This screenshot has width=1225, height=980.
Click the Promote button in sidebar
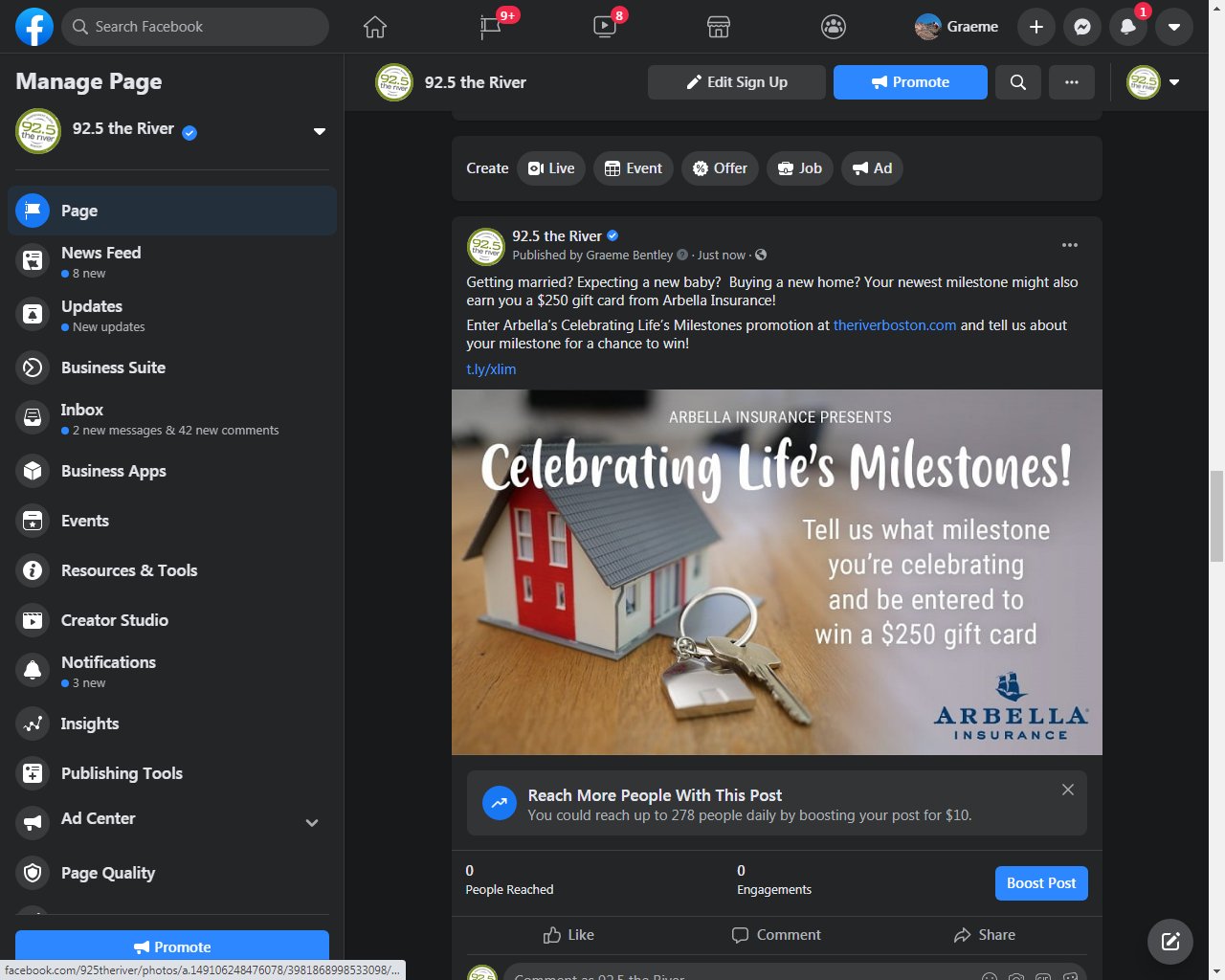(x=172, y=947)
